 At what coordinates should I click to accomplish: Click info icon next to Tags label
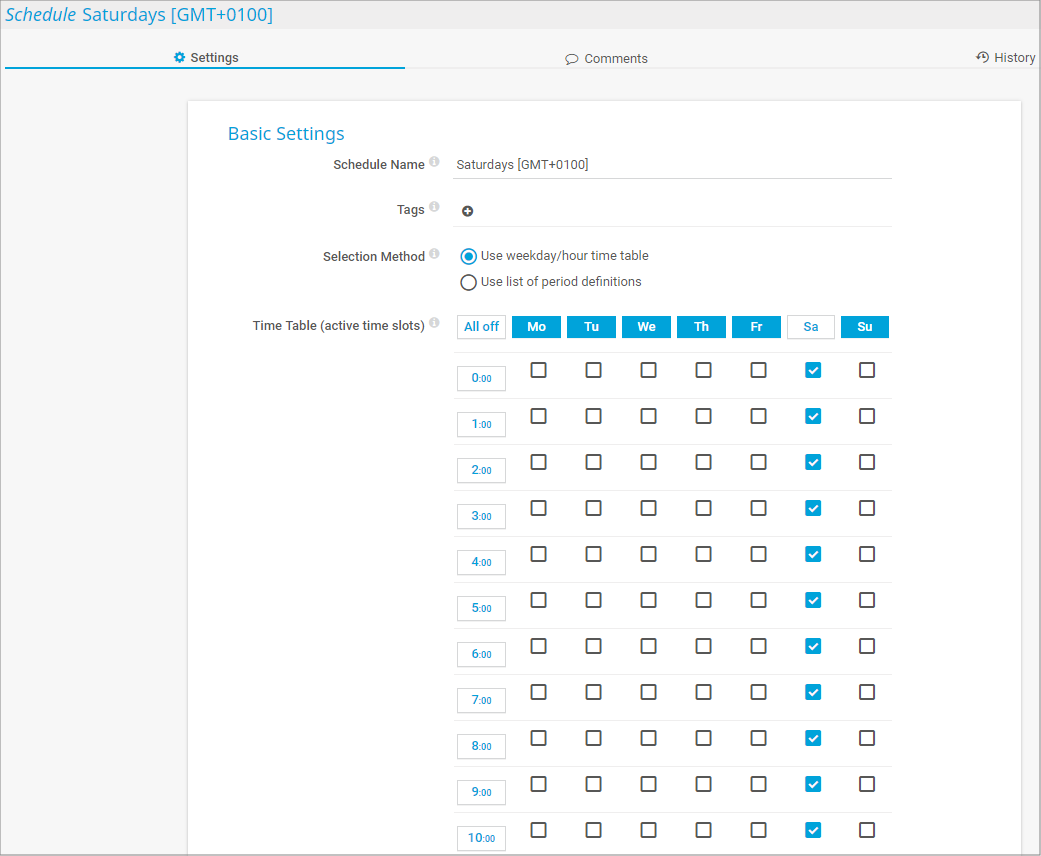pyautogui.click(x=434, y=208)
